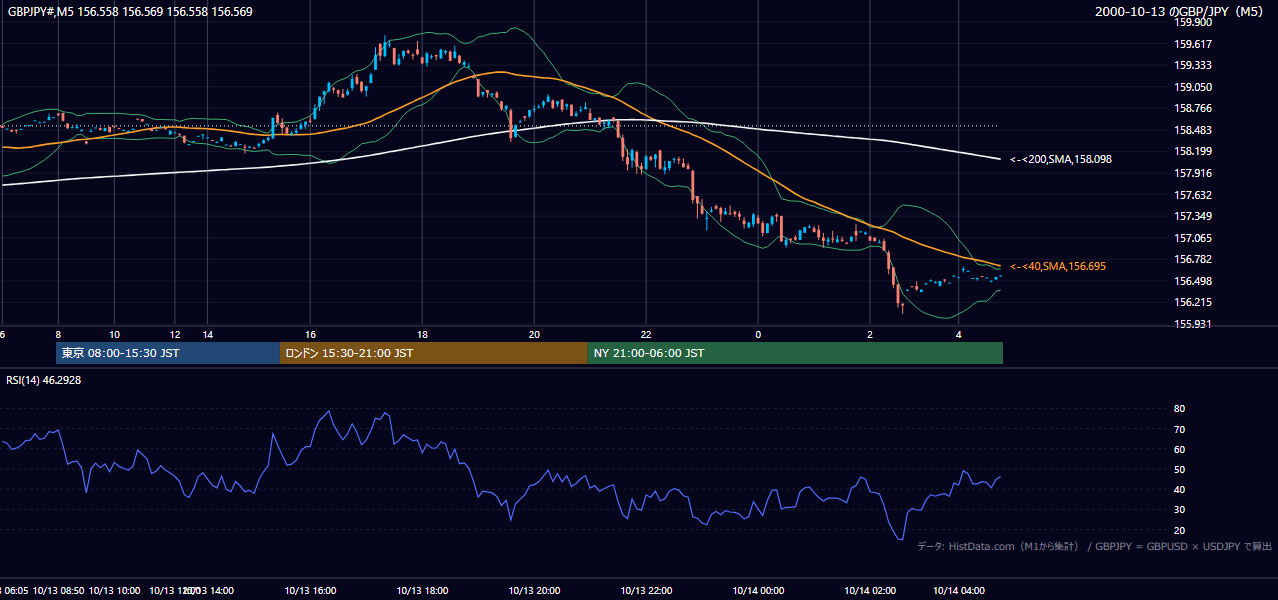Click the 40 SMA 156.695 indicator label
The width and height of the screenshot is (1278, 600).
click(1058, 266)
